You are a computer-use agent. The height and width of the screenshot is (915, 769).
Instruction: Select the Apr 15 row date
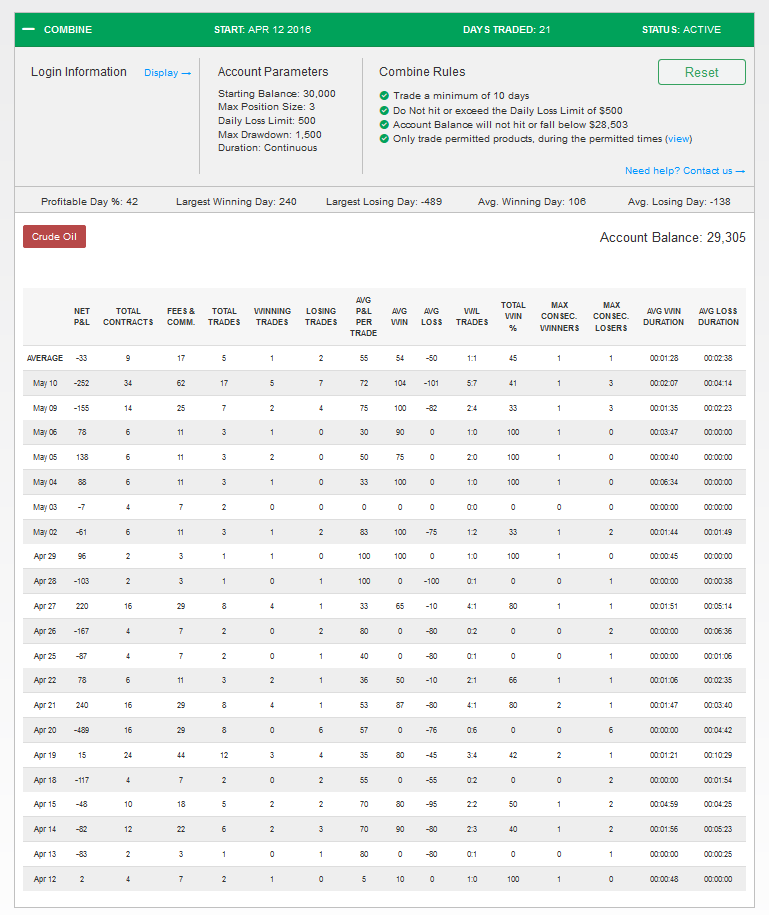pos(45,805)
